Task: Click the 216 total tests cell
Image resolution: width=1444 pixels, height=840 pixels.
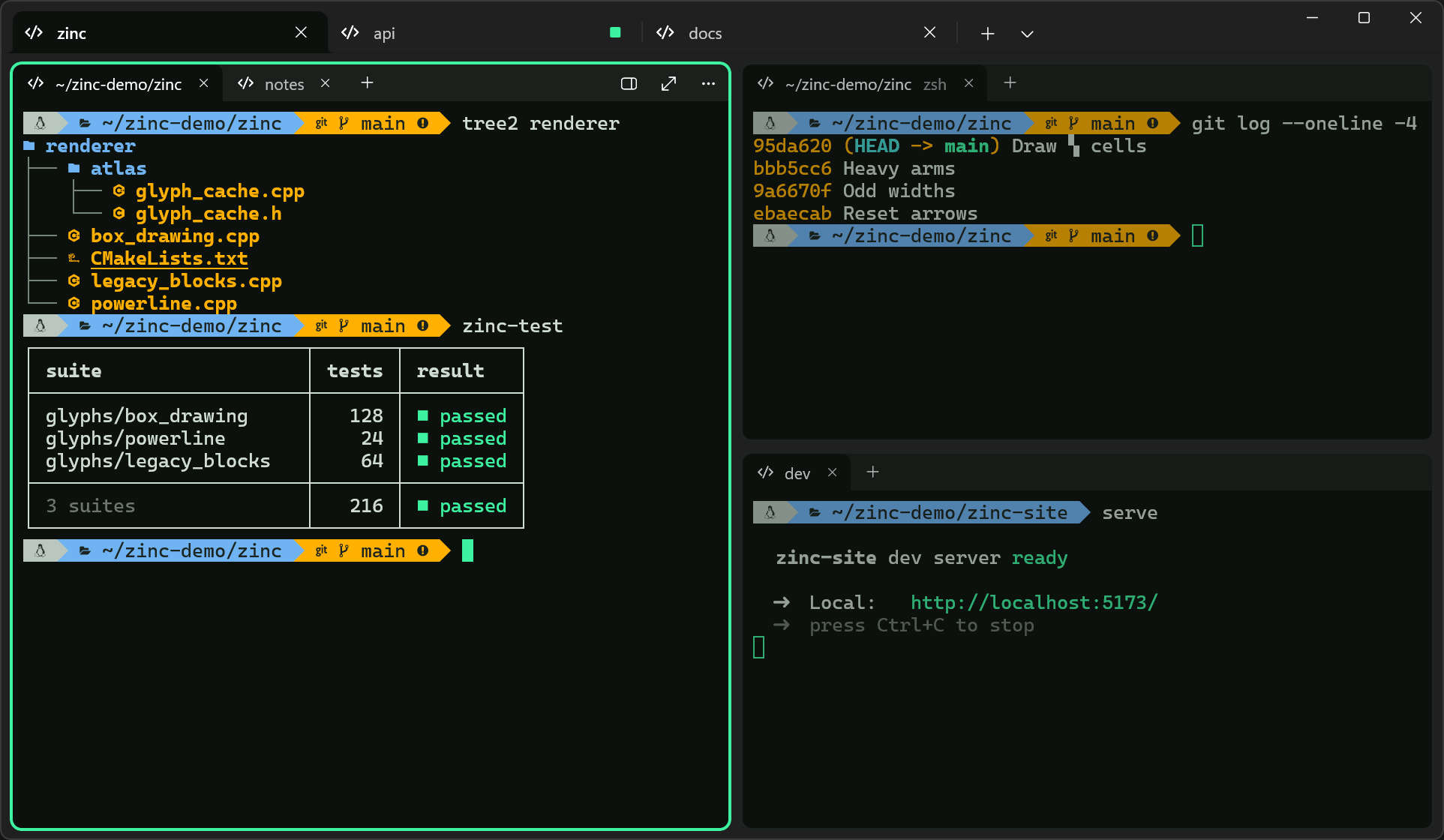Action: (x=366, y=505)
